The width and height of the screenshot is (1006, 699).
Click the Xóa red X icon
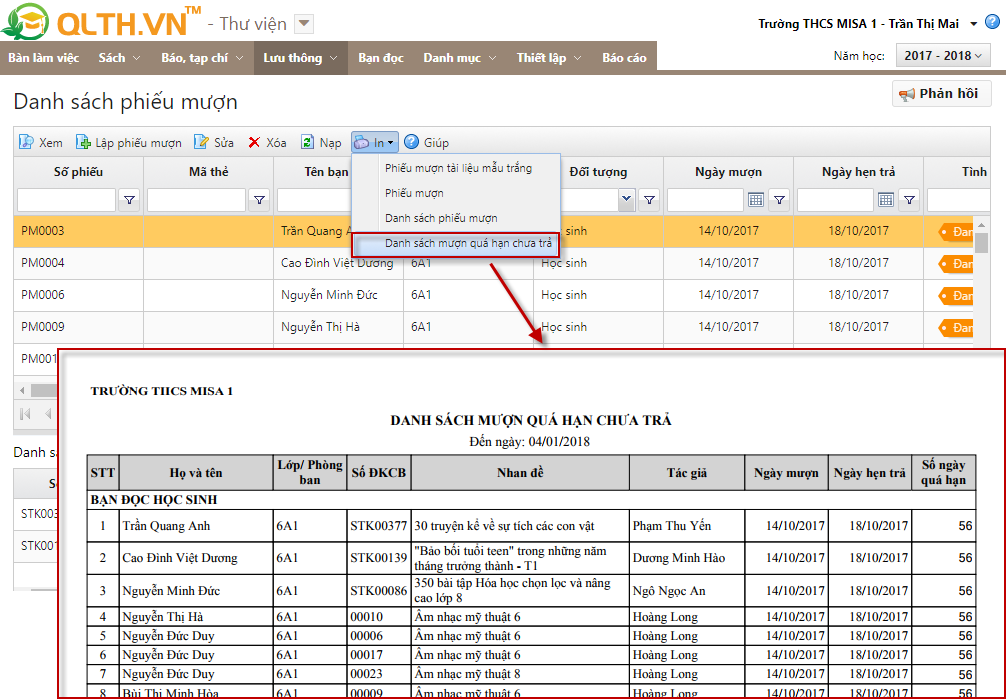[x=255, y=143]
